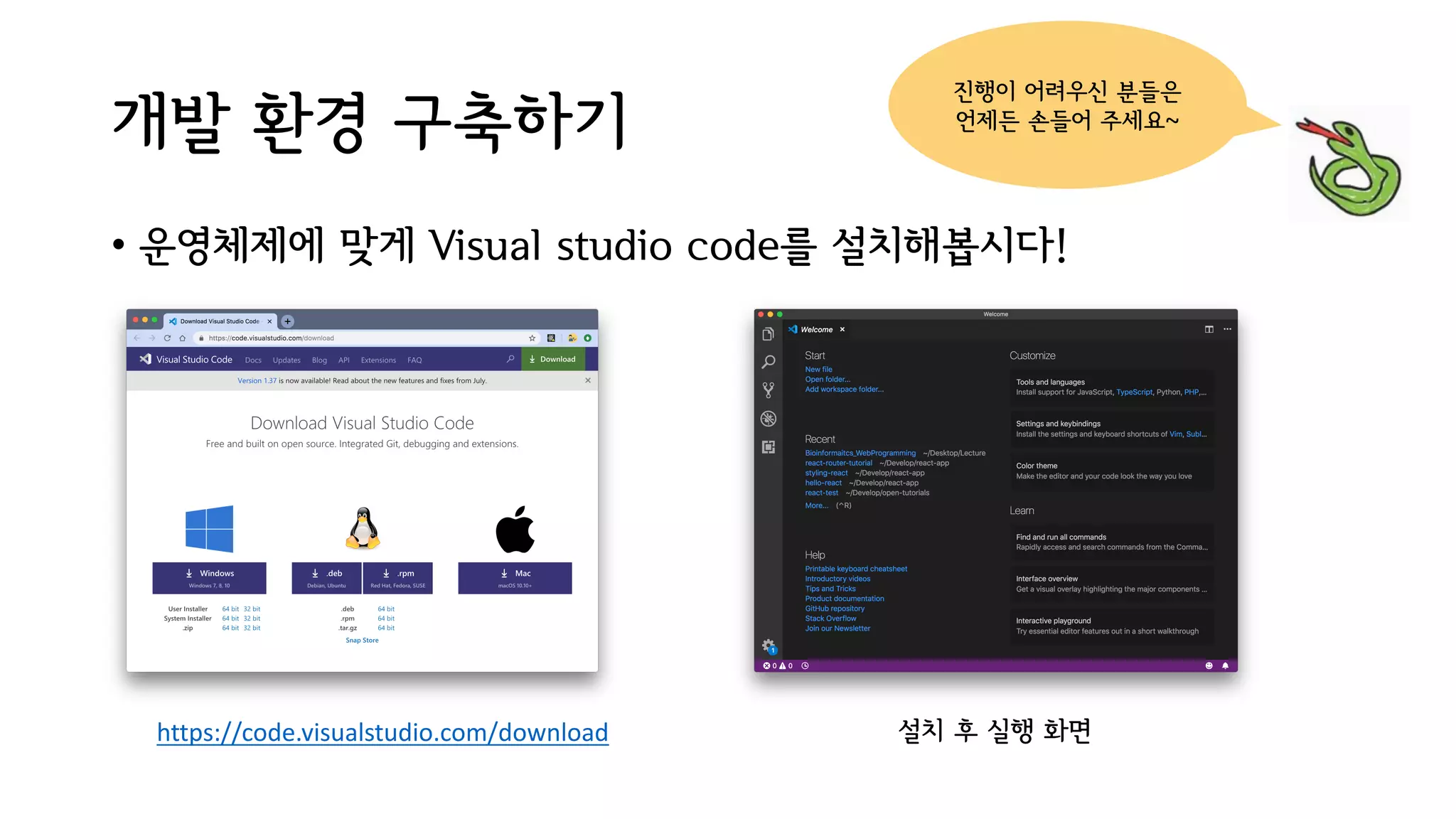Click the search magnifier on VS Code site

tap(510, 359)
